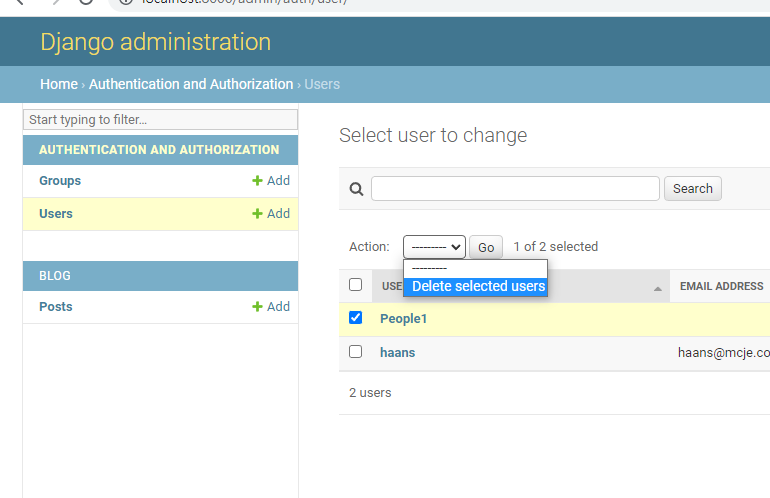Open the Blog sidebar section header
The height and width of the screenshot is (498, 770).
[55, 276]
